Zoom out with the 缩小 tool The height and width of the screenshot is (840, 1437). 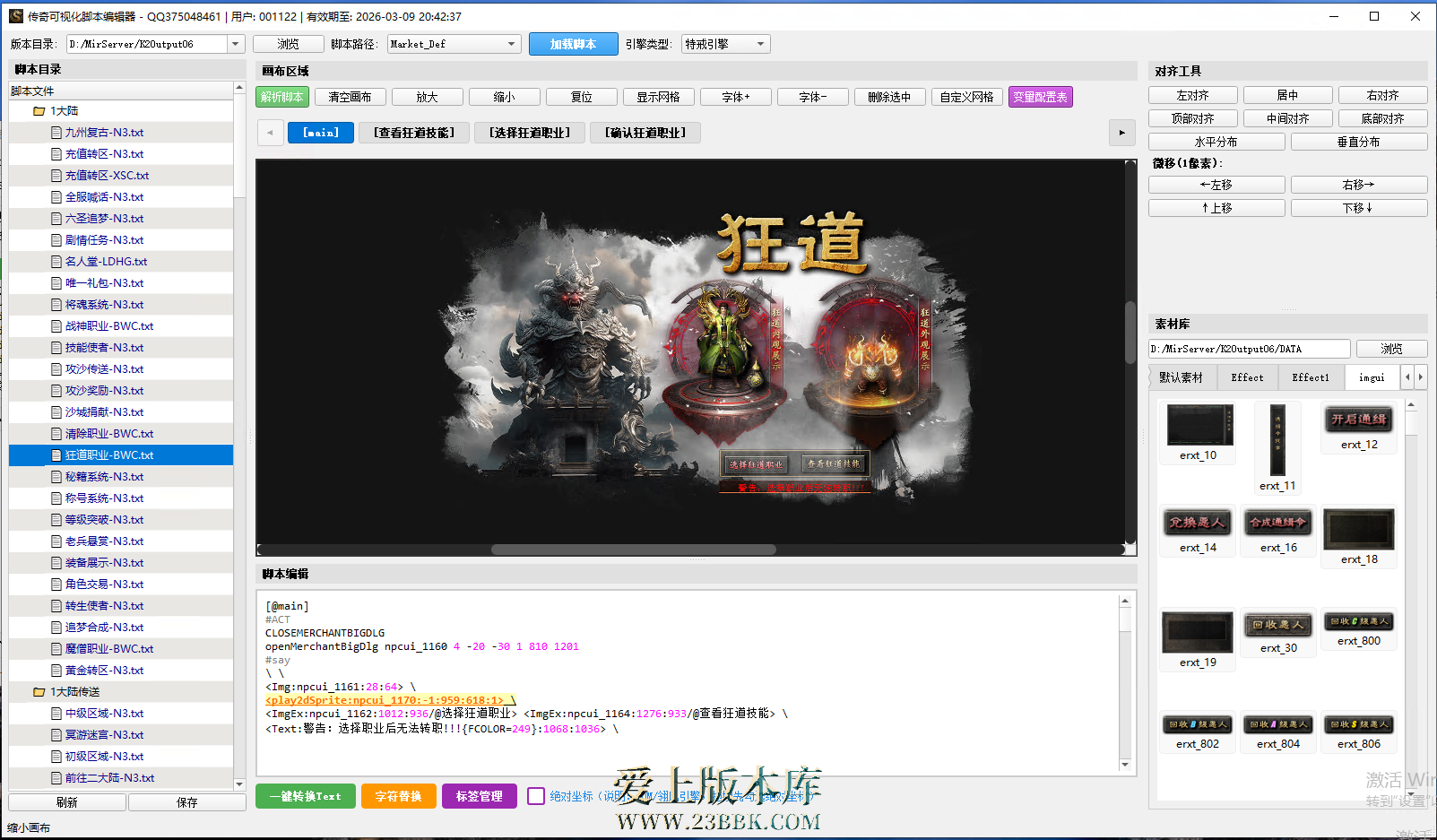(x=504, y=96)
